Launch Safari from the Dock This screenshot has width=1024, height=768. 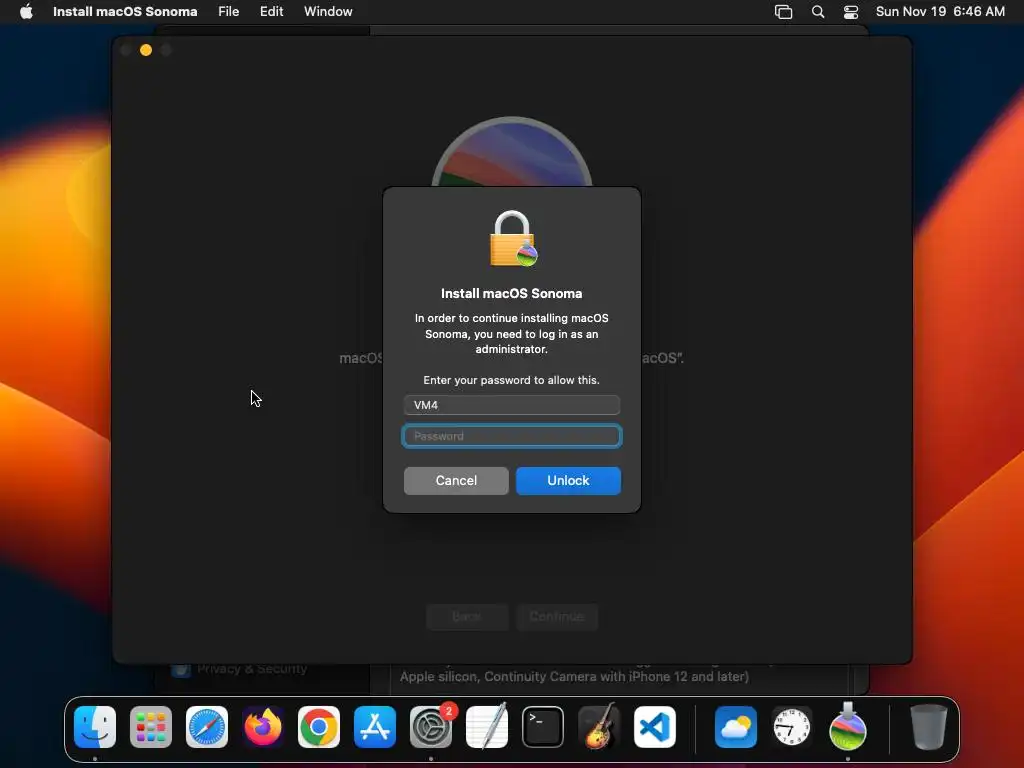[207, 727]
